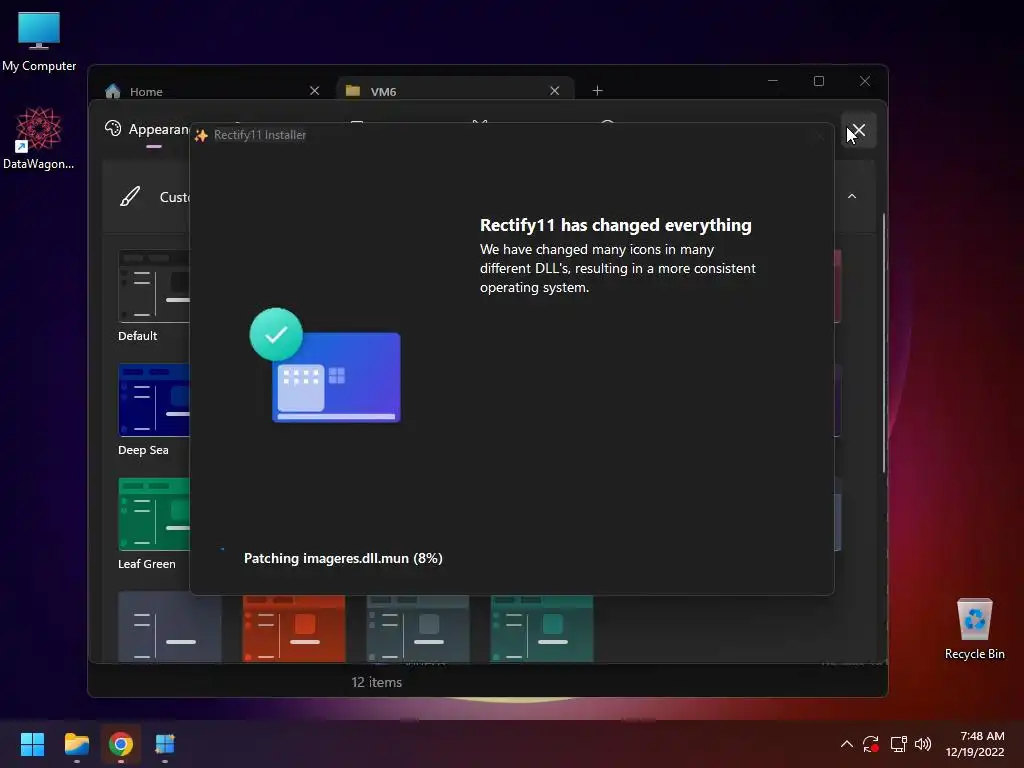
Task: Select the orange-red theme thumbnail
Action: pyautogui.click(x=294, y=628)
